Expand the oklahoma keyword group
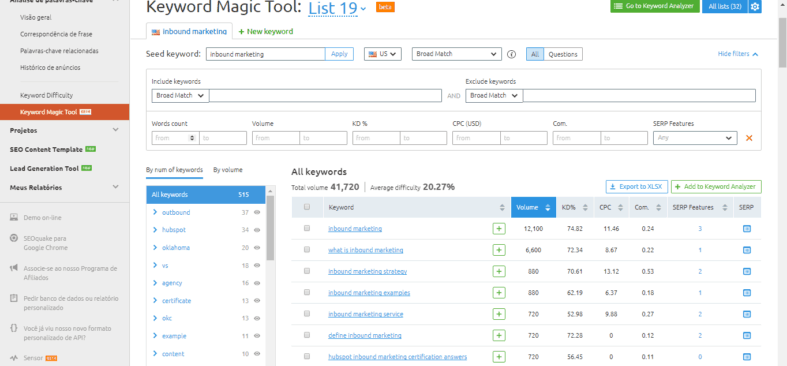 coord(155,248)
